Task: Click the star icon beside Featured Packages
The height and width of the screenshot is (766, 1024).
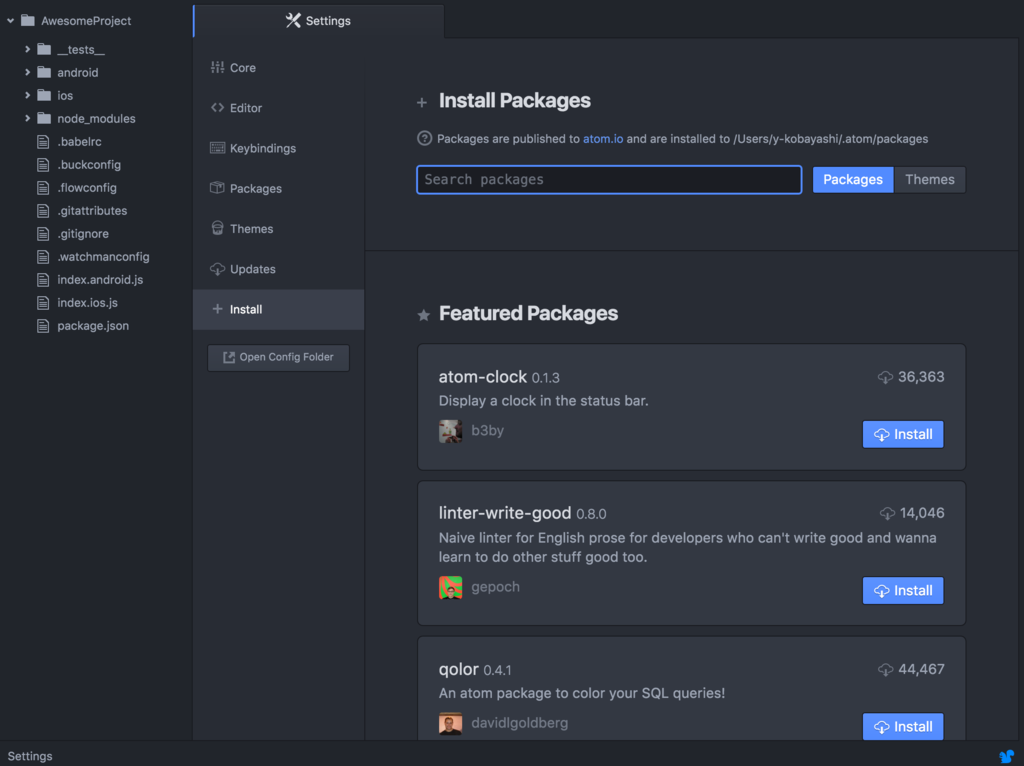Action: click(x=423, y=315)
